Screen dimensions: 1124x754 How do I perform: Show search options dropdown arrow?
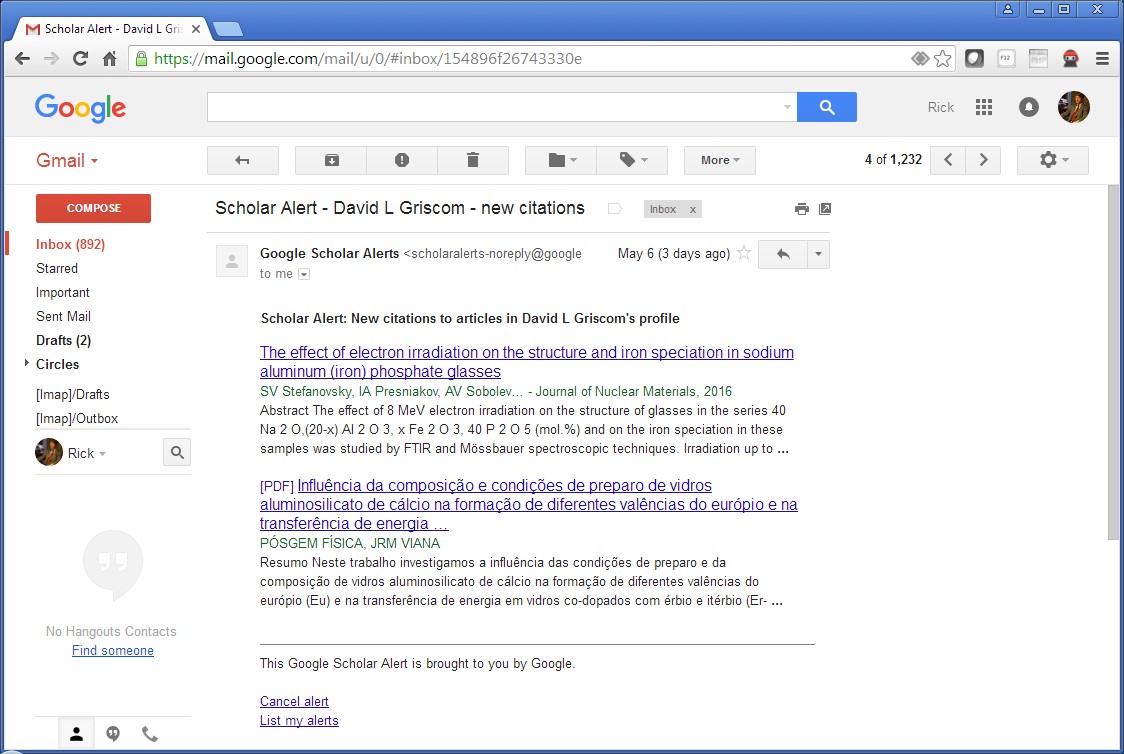pyautogui.click(x=787, y=107)
